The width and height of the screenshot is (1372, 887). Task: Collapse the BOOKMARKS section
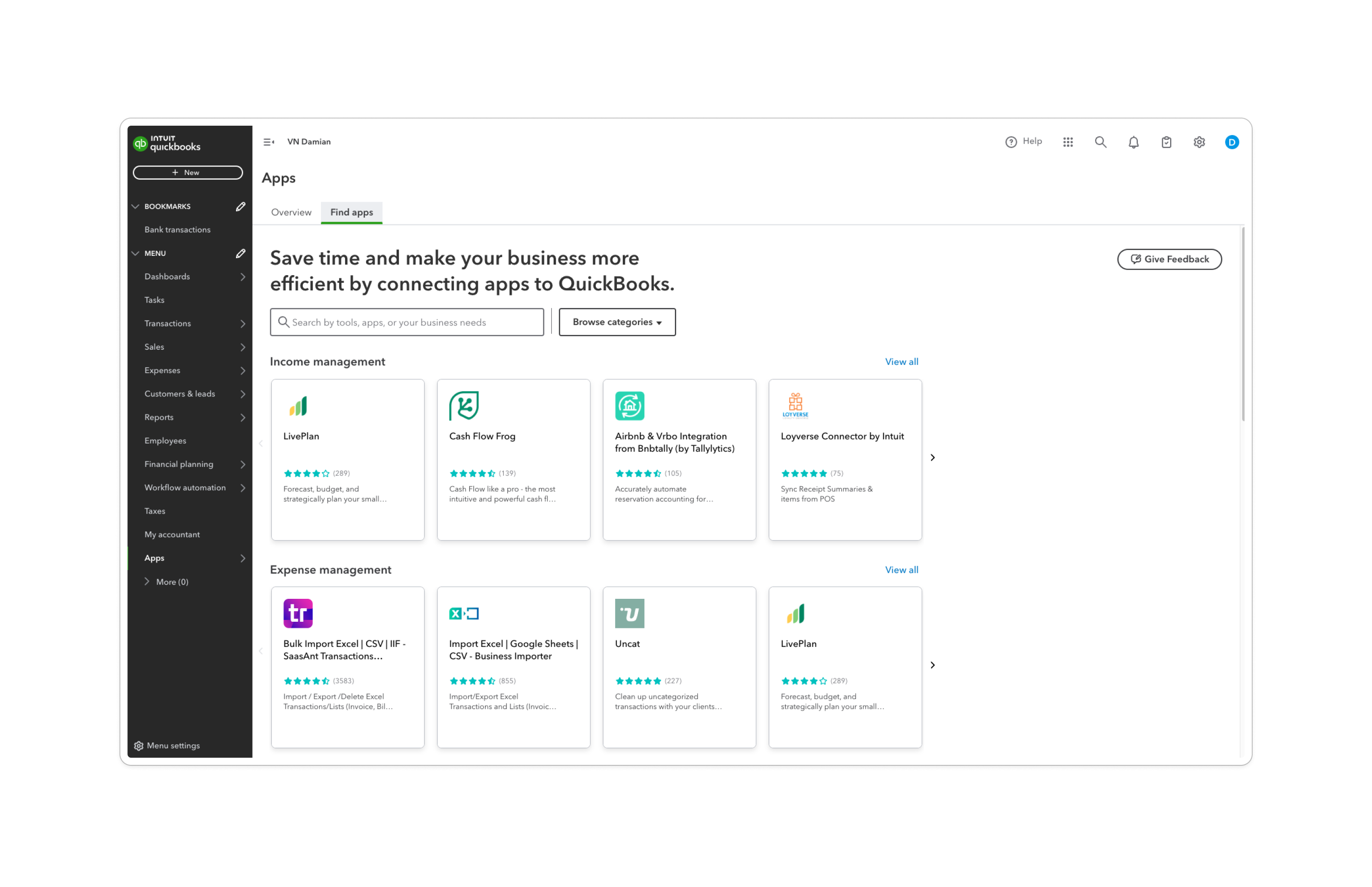pos(136,206)
